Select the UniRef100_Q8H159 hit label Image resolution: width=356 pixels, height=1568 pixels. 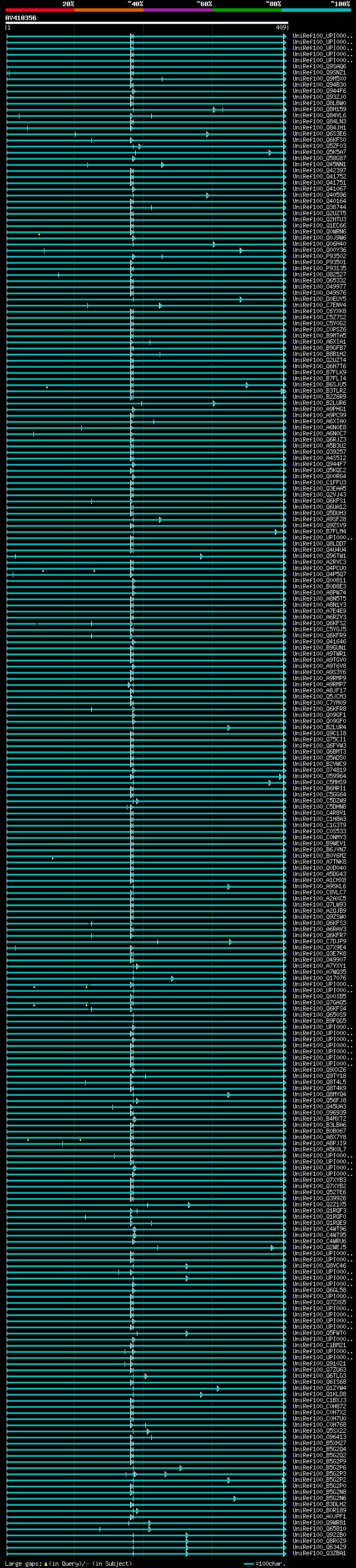pos(319,110)
